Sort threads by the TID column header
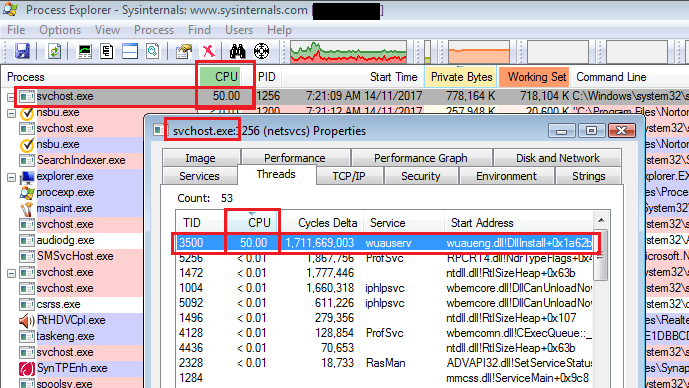Viewport: 689px width, 388px height. [x=200, y=223]
